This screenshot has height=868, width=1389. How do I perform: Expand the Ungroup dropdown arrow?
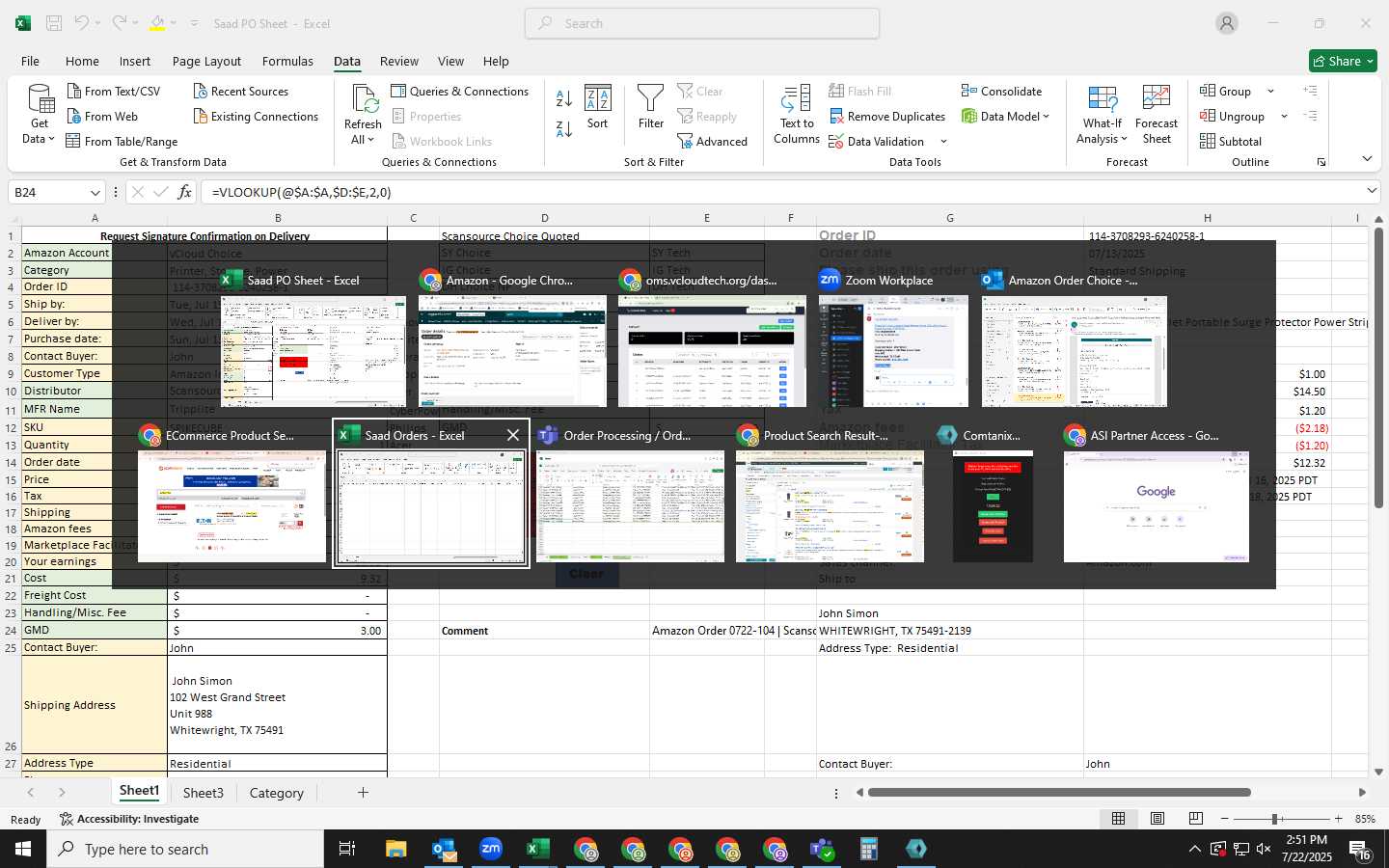tap(1284, 116)
